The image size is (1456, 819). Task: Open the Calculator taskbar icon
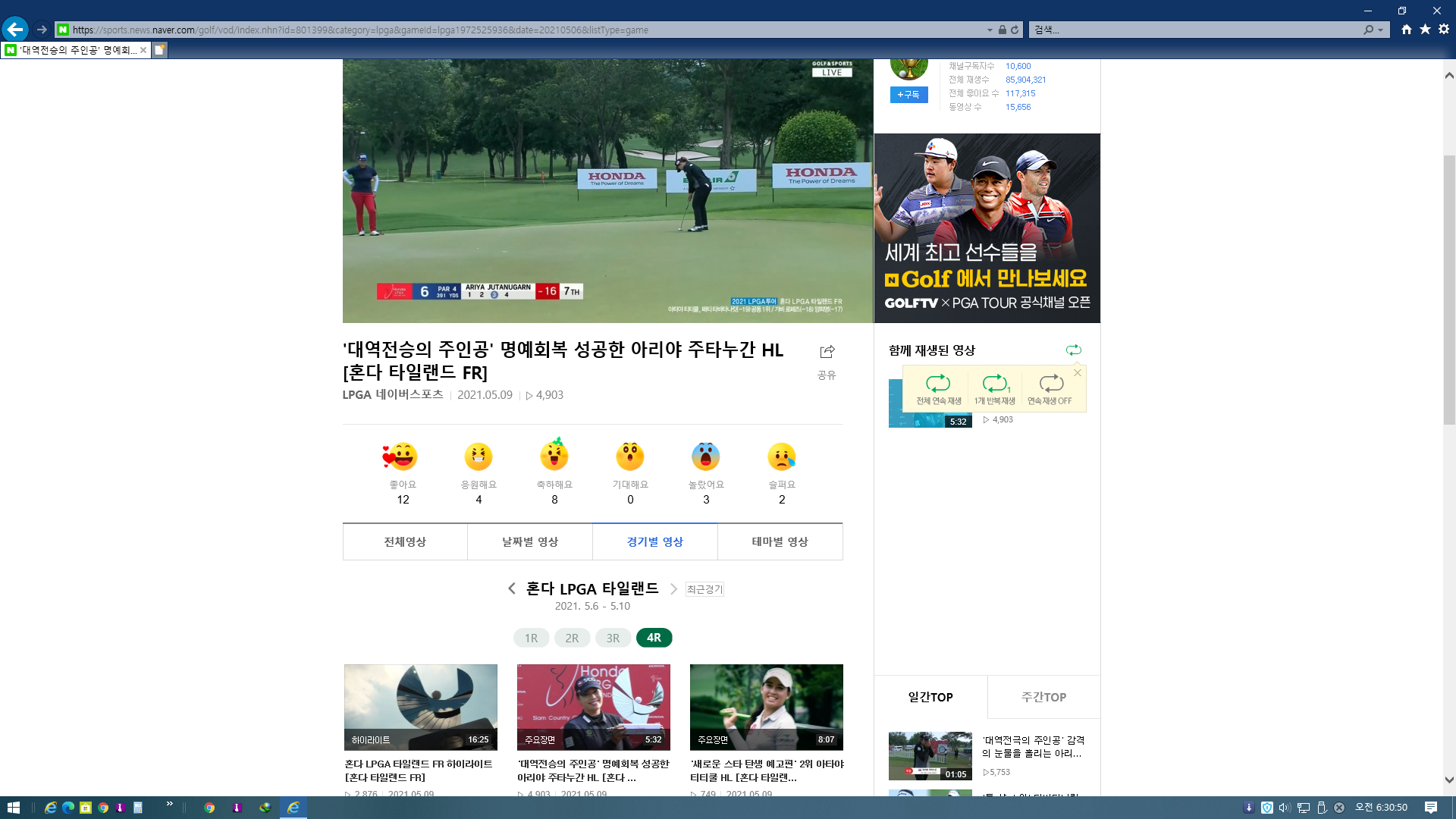click(x=138, y=808)
